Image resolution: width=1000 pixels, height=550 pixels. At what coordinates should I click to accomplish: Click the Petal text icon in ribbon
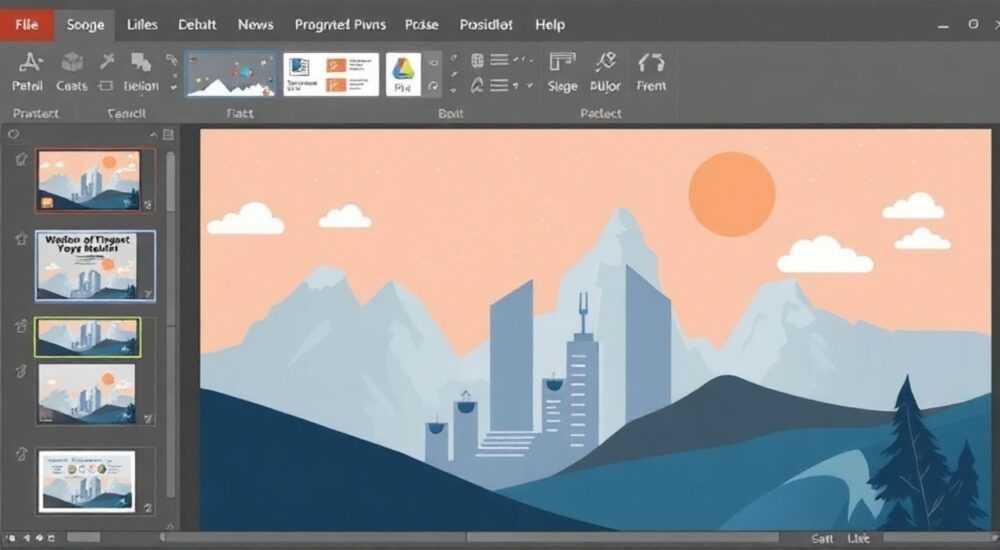point(28,63)
